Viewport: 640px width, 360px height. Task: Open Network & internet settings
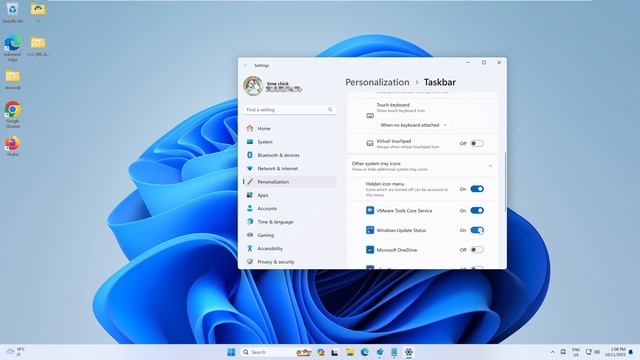pyautogui.click(x=290, y=168)
